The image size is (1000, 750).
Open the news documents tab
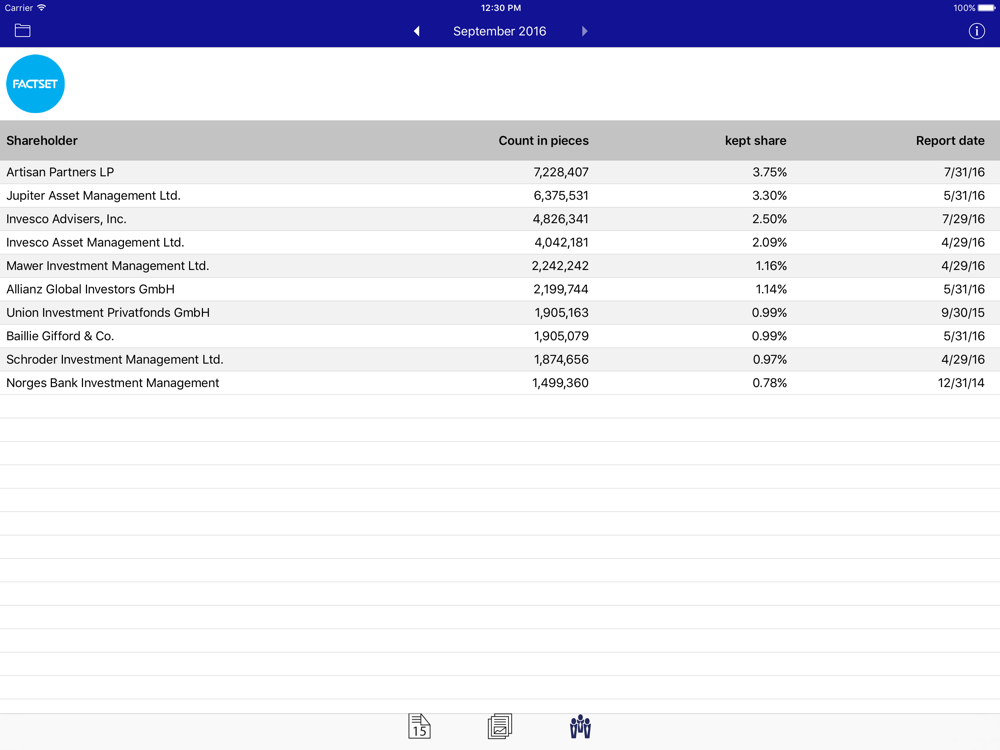point(500,726)
